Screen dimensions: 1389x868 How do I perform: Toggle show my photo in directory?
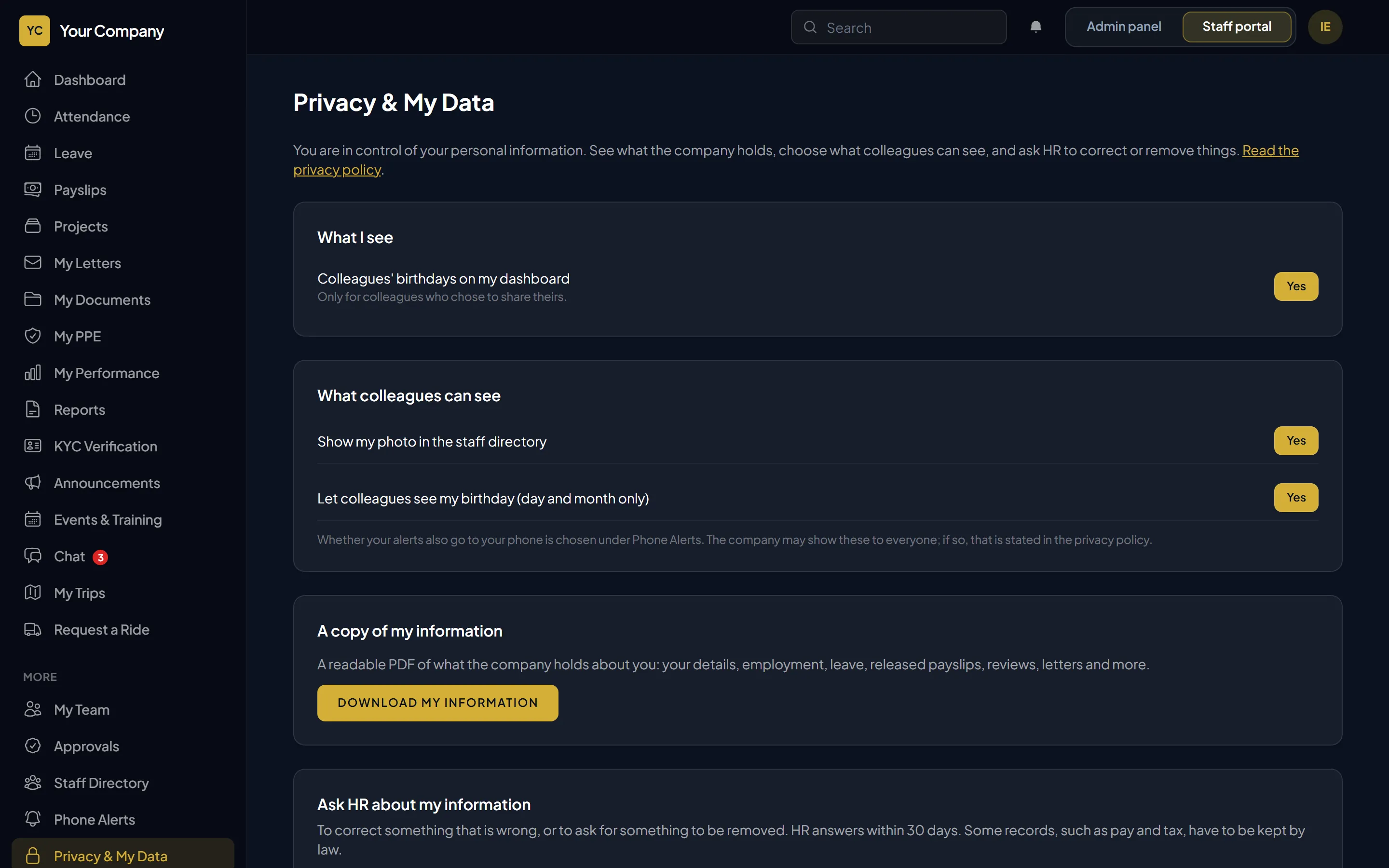[x=1295, y=441]
